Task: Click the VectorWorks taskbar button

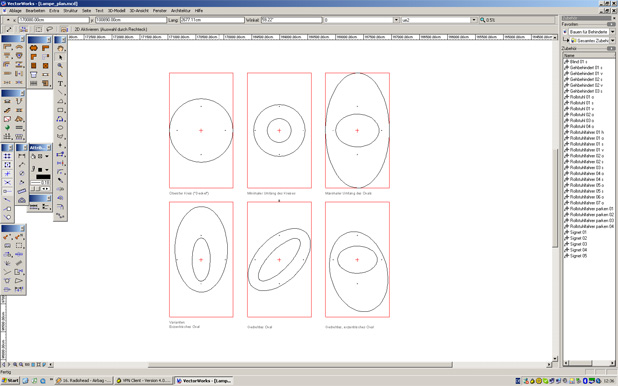Action: click(203, 380)
